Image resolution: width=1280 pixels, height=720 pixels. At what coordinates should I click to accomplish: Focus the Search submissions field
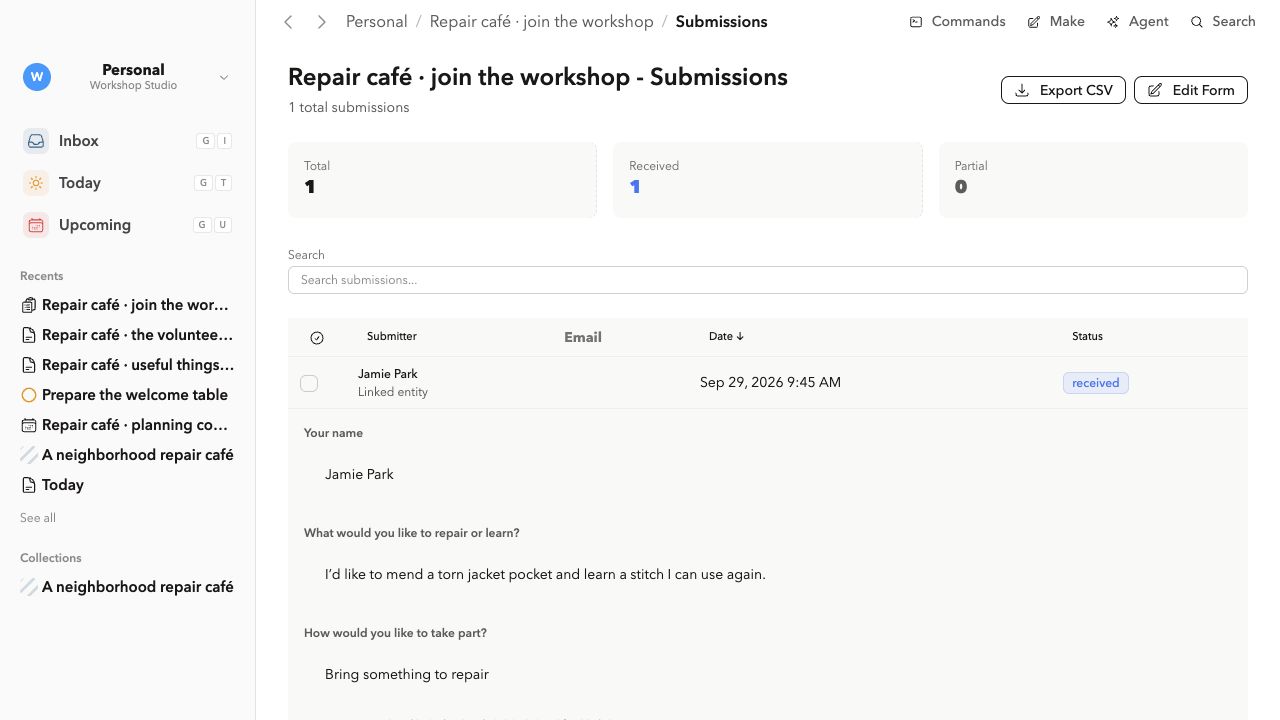768,280
